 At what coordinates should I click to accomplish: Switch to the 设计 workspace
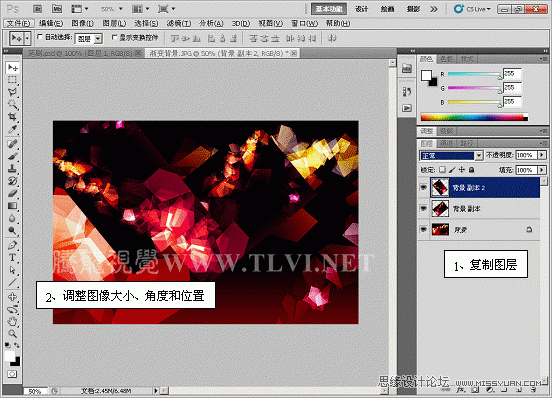tap(362, 9)
